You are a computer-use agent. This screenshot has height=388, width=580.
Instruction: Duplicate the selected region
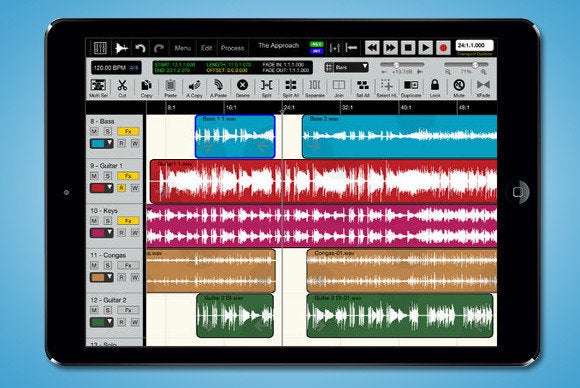coord(411,88)
